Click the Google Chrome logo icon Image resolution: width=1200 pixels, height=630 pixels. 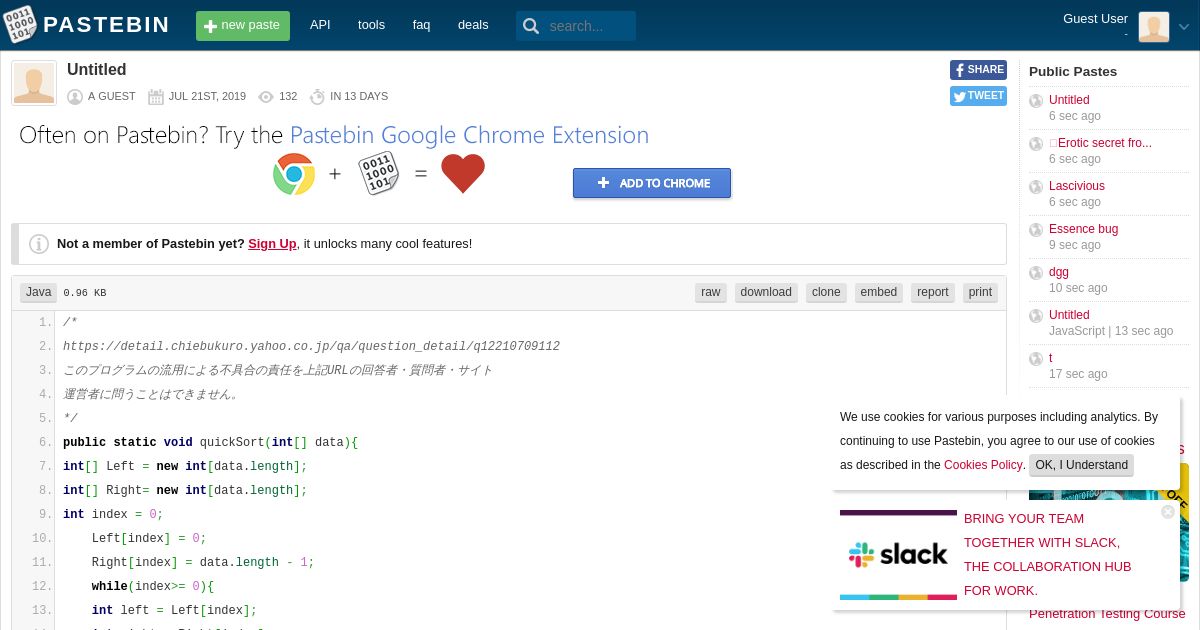(294, 174)
